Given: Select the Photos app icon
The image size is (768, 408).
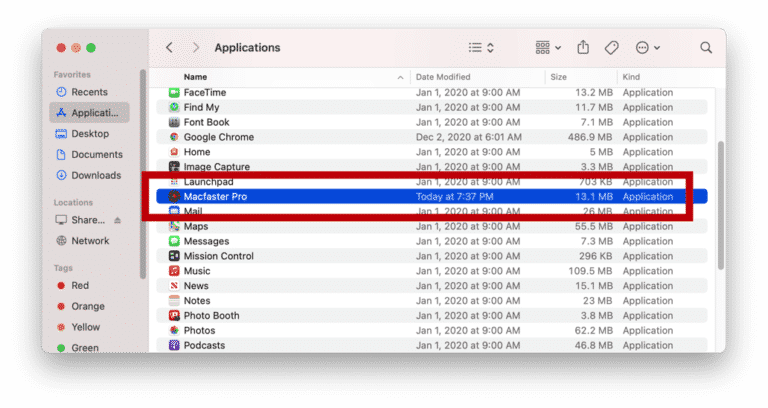Looking at the screenshot, I should [x=174, y=330].
